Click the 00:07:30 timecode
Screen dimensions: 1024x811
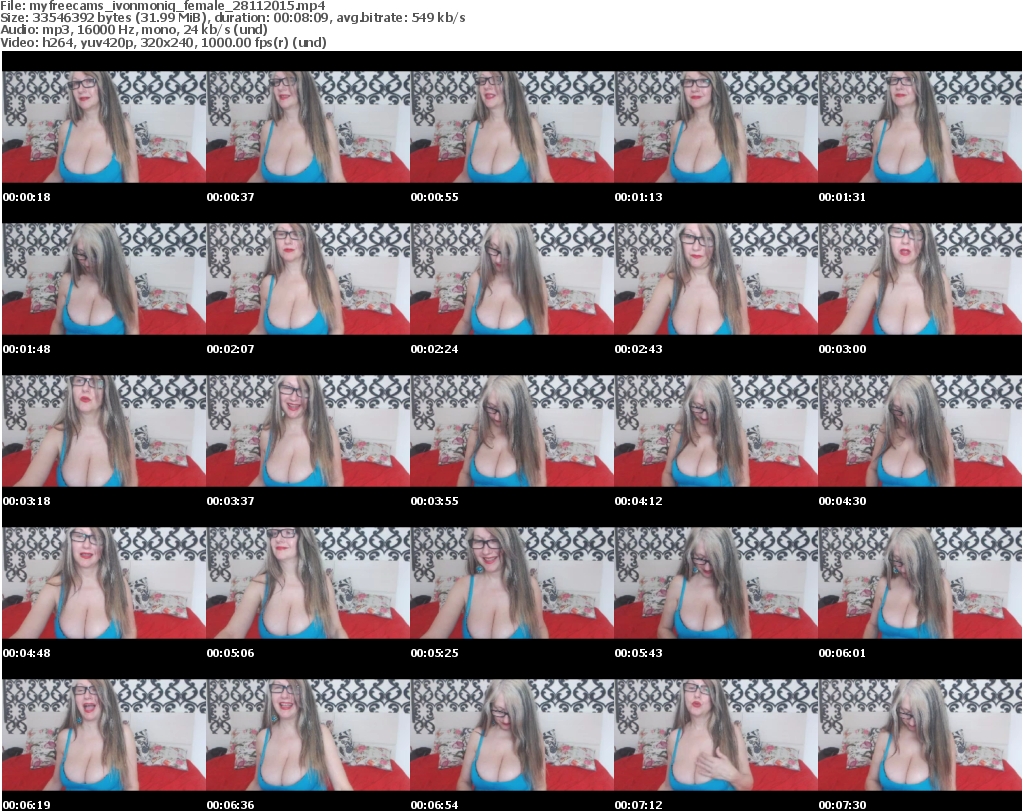(842, 805)
